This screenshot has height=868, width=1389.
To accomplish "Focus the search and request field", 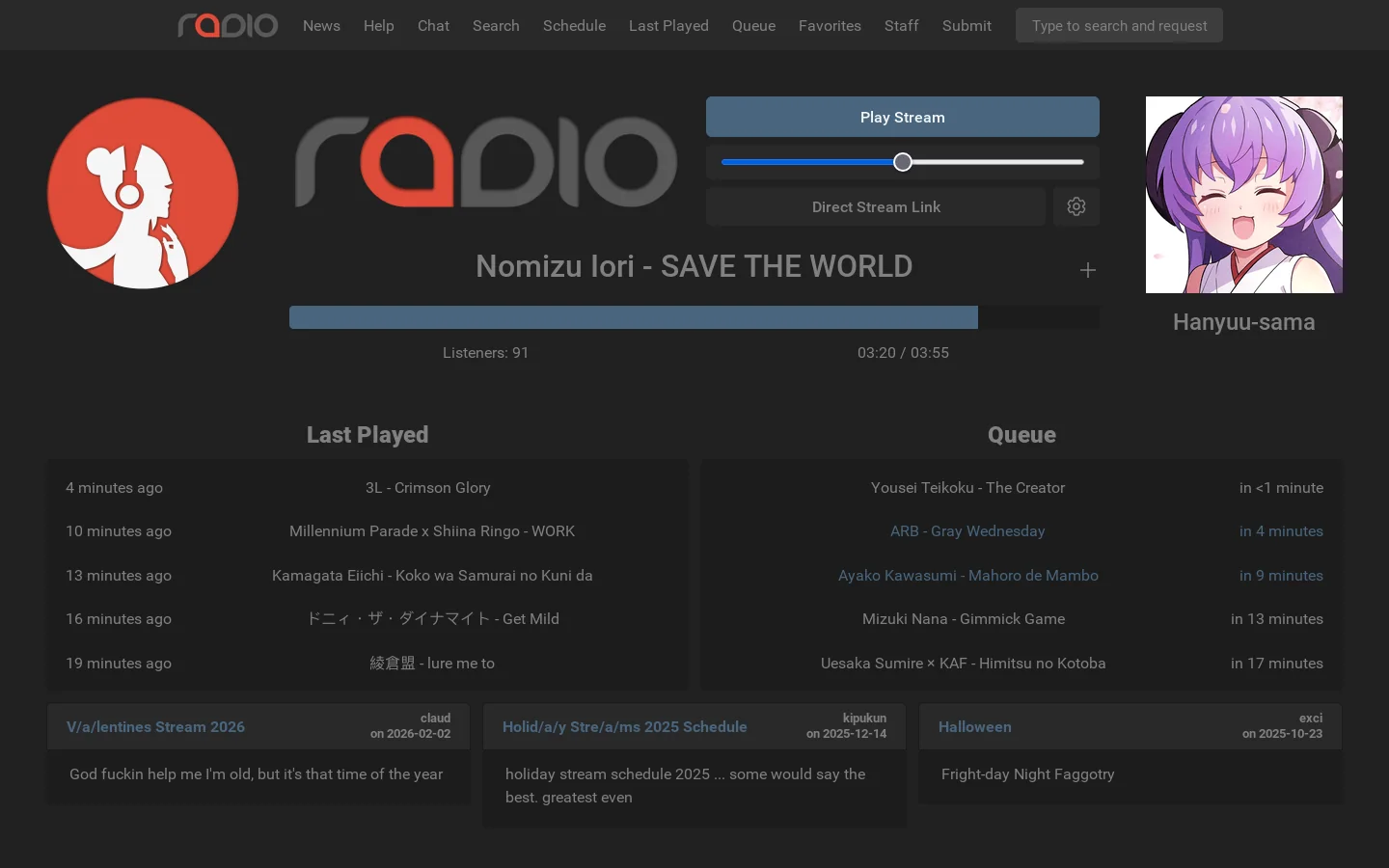I will (1119, 25).
